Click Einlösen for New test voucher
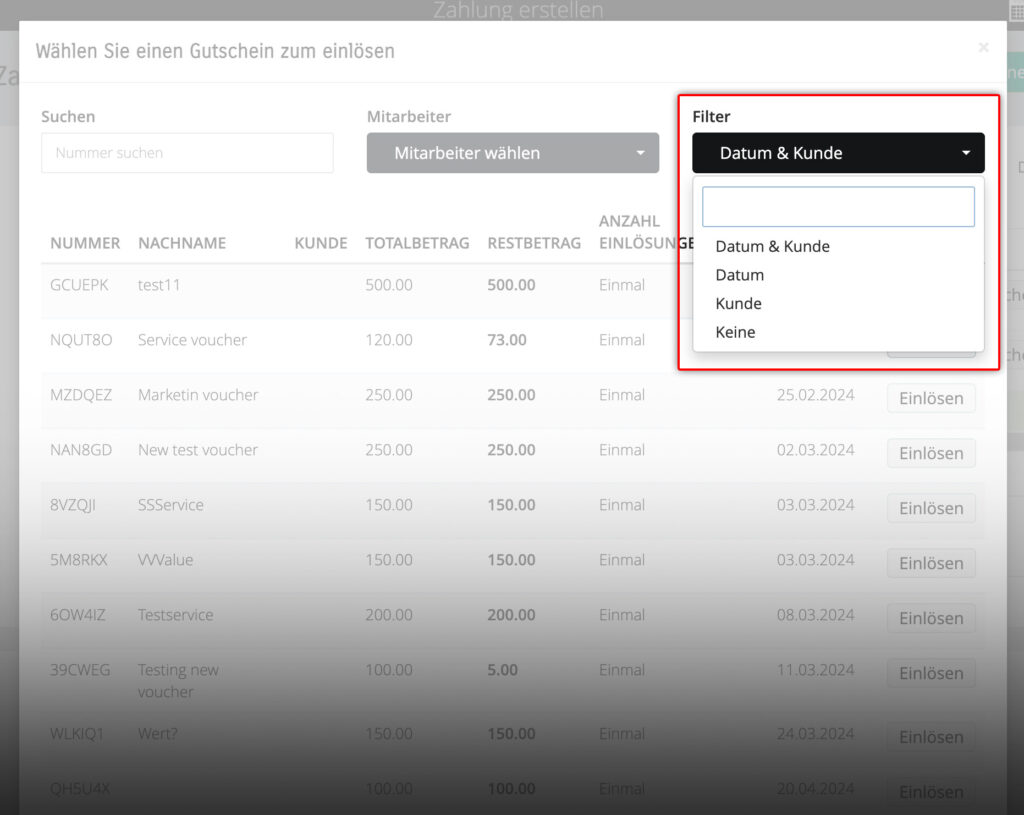The height and width of the screenshot is (815, 1024). [x=930, y=453]
